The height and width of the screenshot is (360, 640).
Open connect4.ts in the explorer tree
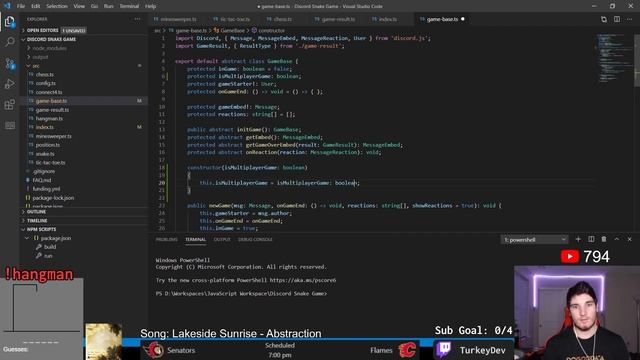pos(49,92)
